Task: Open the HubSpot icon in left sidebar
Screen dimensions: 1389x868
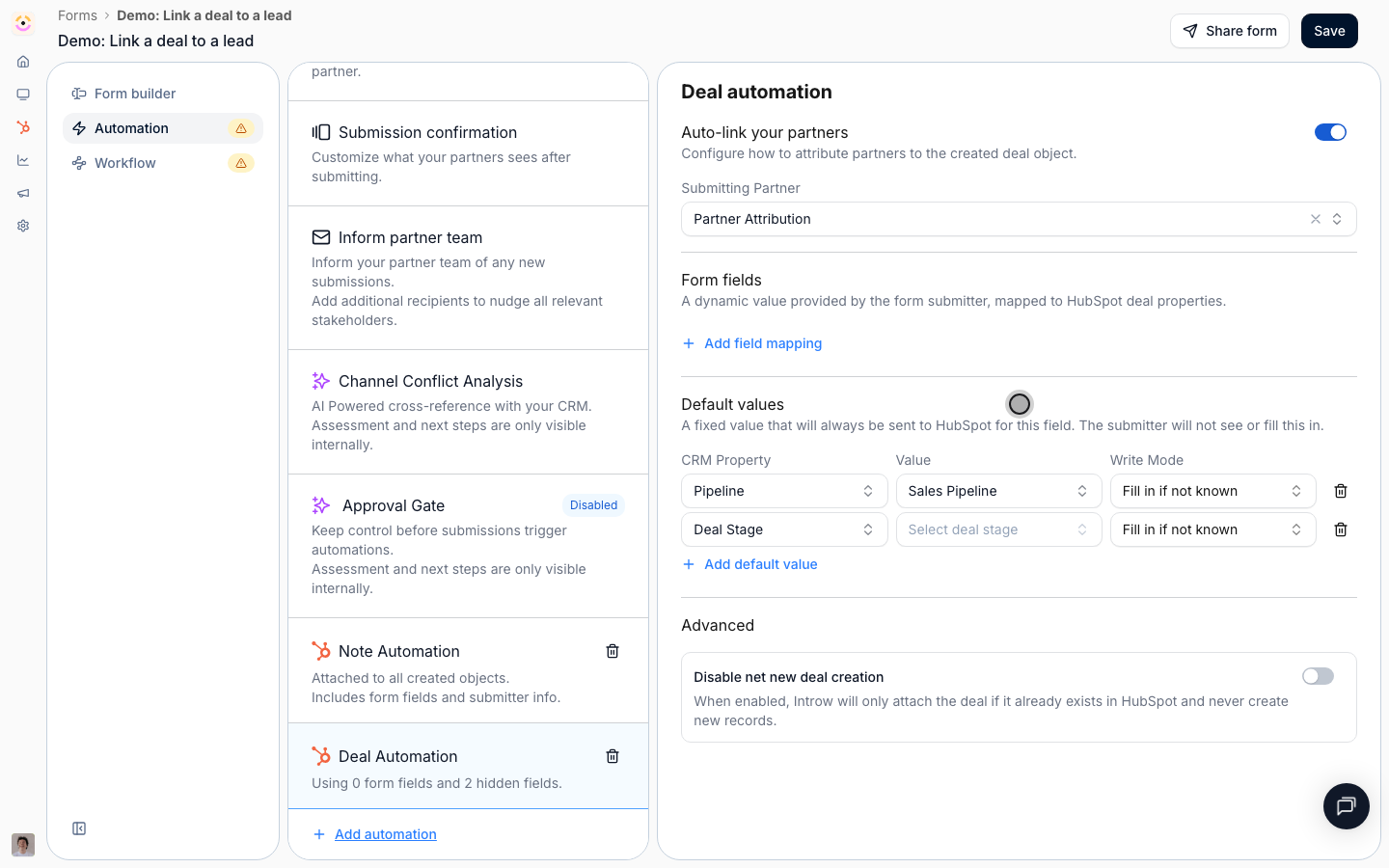Action: (x=23, y=127)
